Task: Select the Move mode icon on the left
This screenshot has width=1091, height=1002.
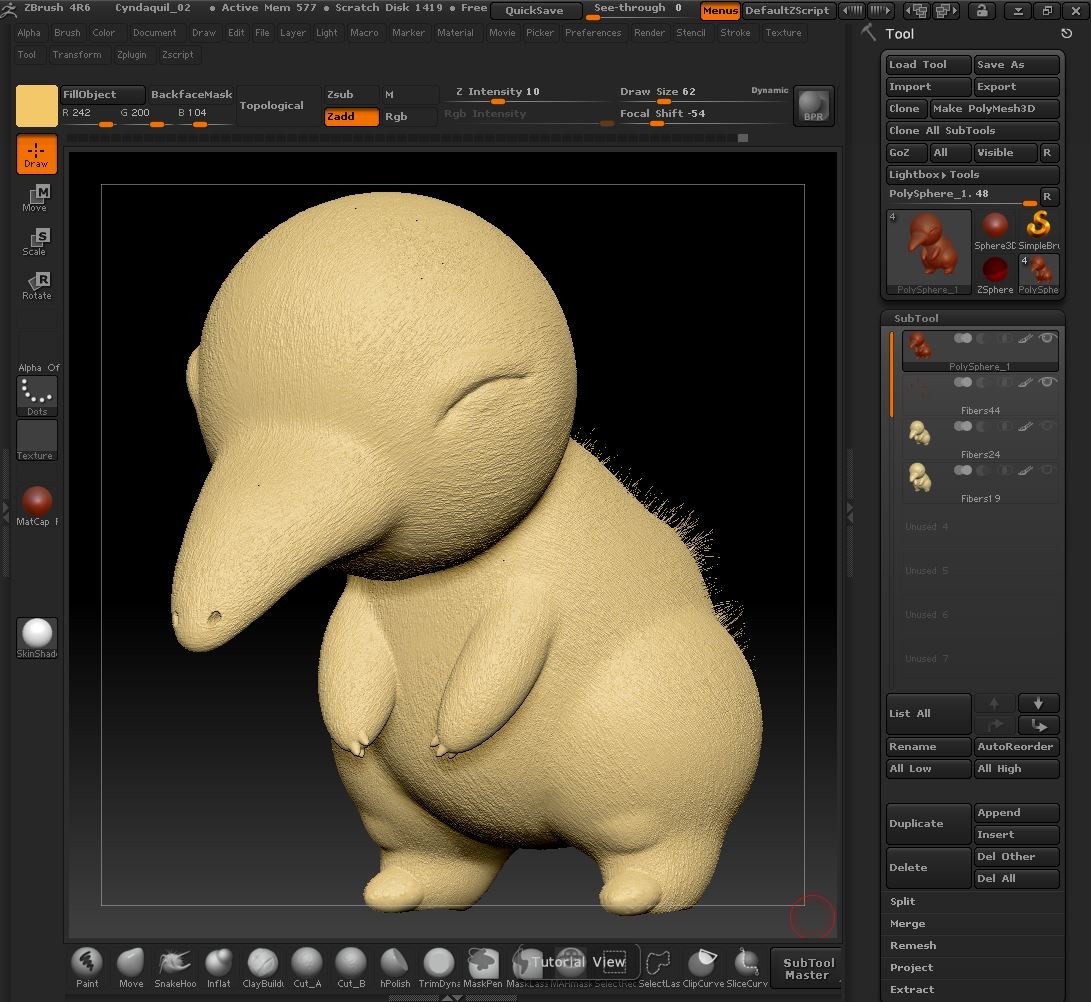Action: [x=36, y=197]
